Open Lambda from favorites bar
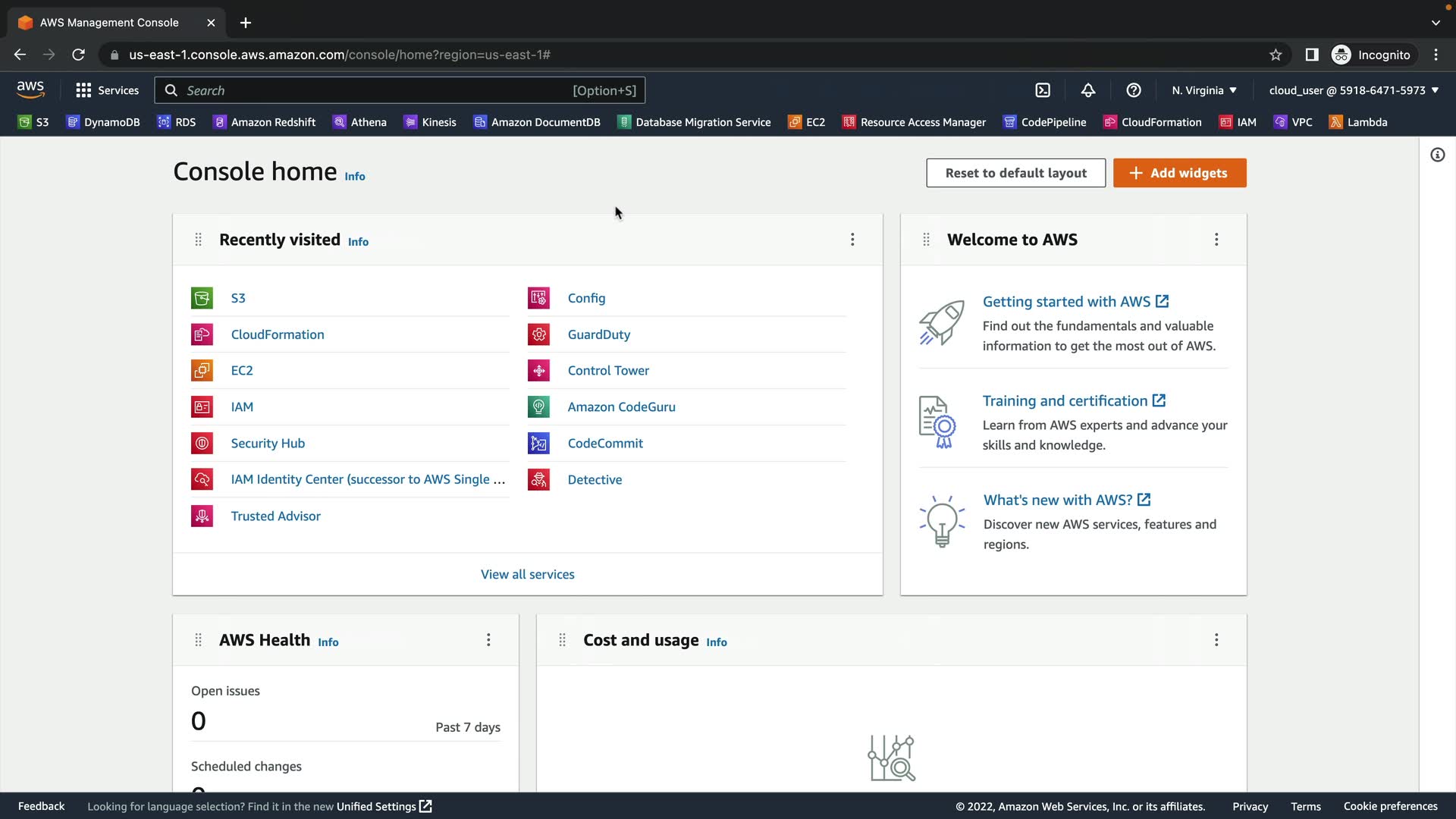The height and width of the screenshot is (819, 1456). pyautogui.click(x=1358, y=122)
